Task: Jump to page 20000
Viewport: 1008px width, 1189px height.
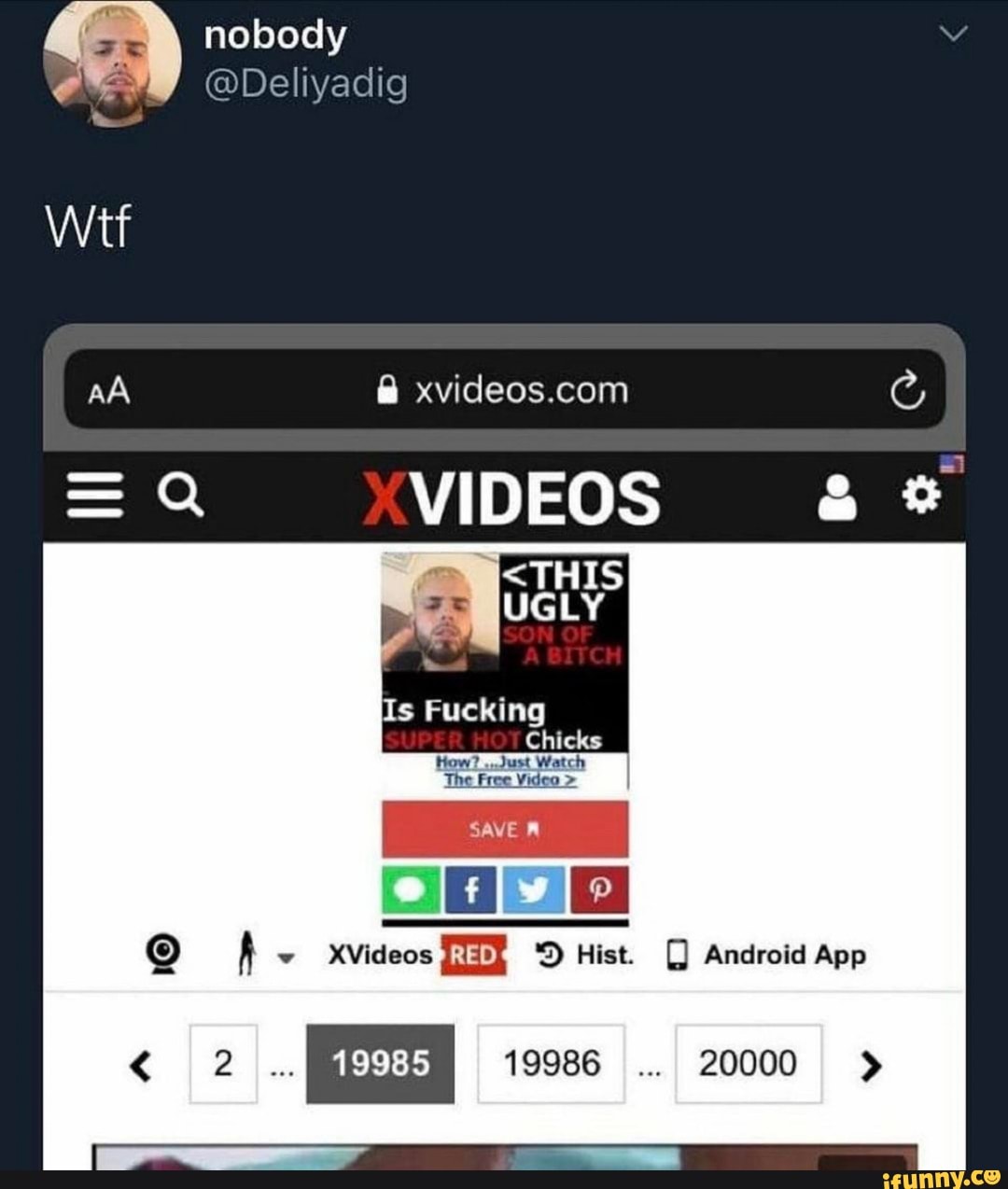Action: pyautogui.click(x=749, y=1063)
